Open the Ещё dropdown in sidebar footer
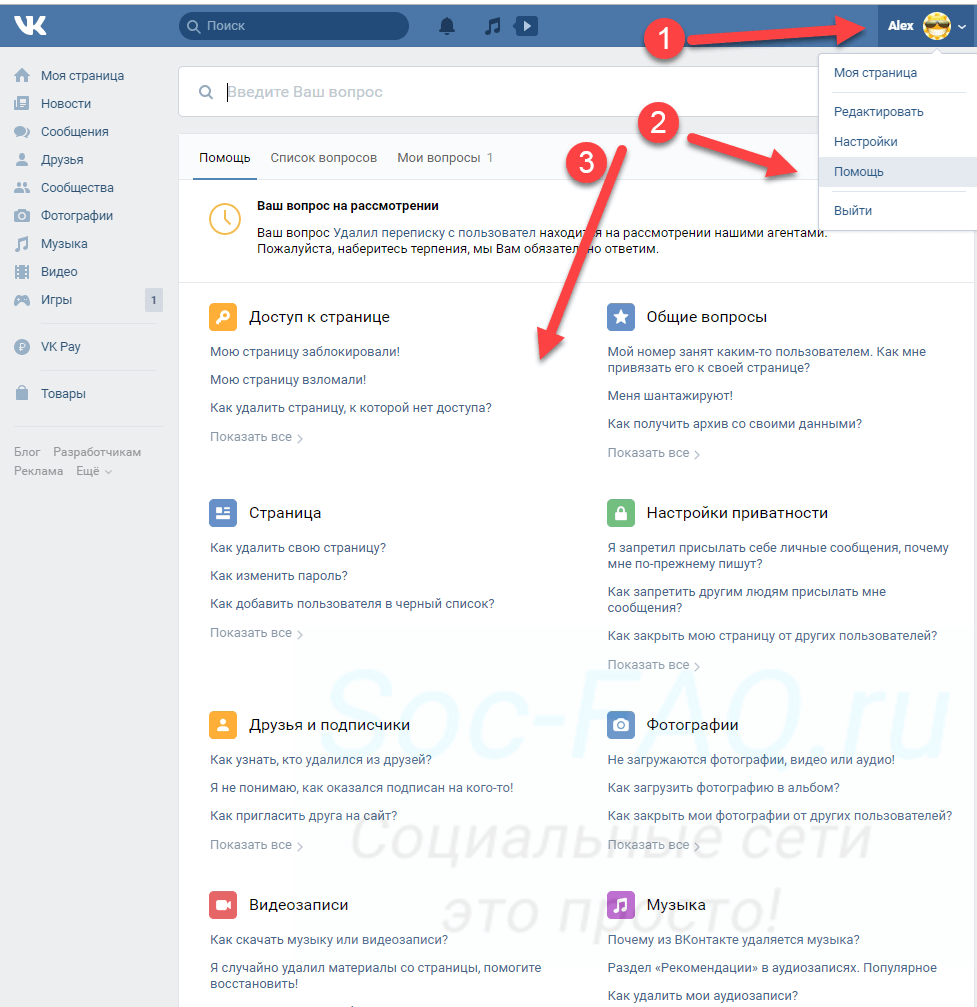 tap(94, 471)
